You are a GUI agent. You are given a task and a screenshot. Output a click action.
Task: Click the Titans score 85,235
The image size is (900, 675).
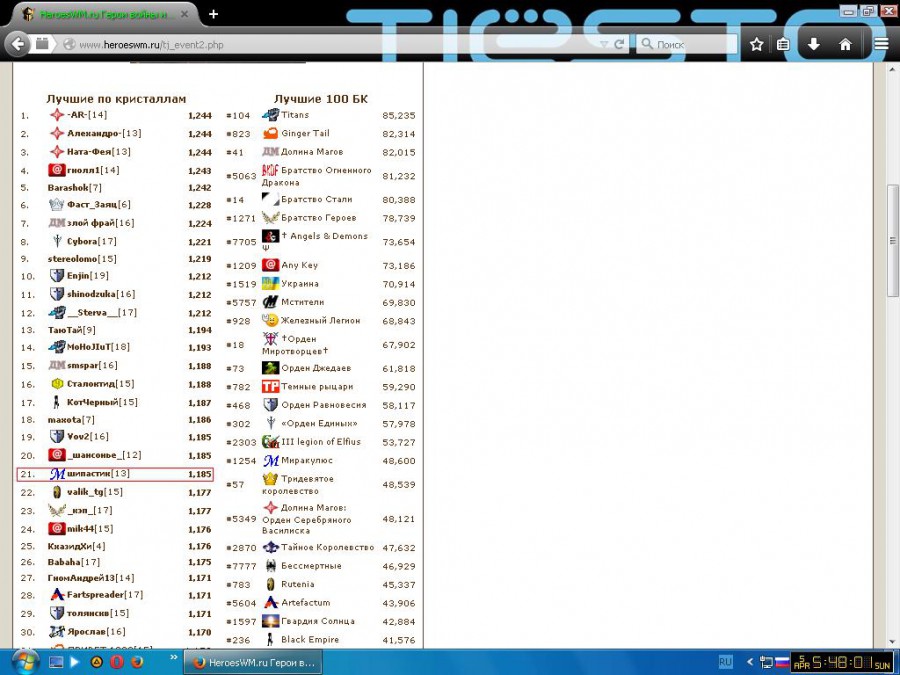(x=399, y=115)
